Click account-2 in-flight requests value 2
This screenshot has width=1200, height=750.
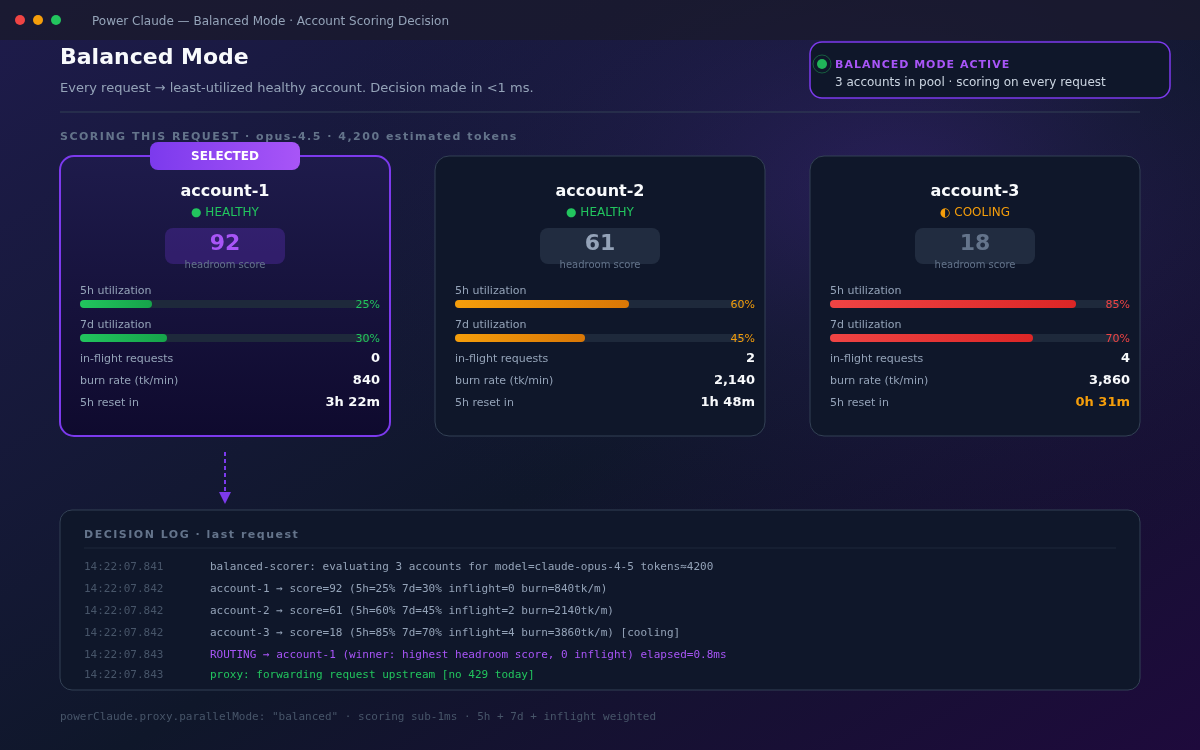[750, 358]
